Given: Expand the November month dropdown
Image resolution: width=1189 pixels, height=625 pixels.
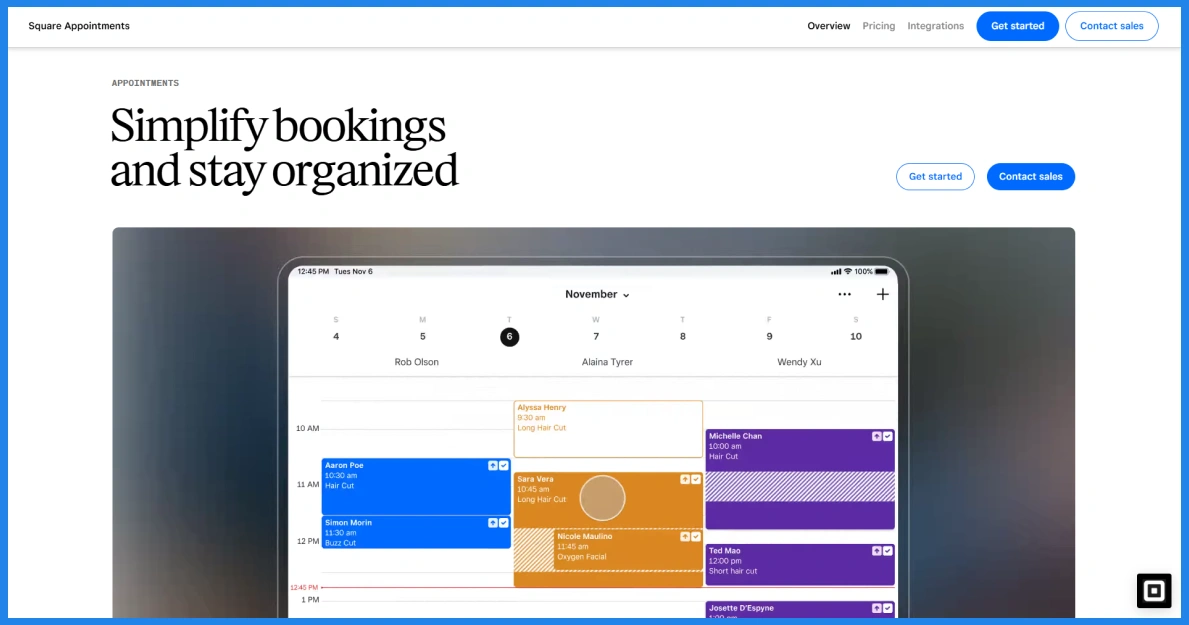Looking at the screenshot, I should [597, 294].
